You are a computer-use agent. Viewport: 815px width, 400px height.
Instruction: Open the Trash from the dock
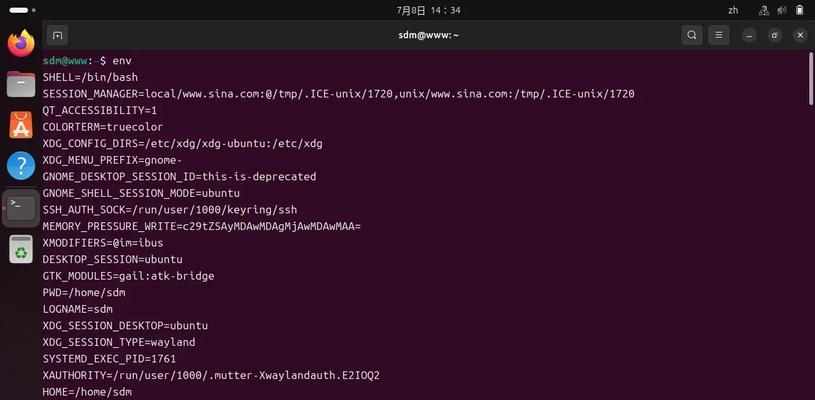[x=21, y=249]
